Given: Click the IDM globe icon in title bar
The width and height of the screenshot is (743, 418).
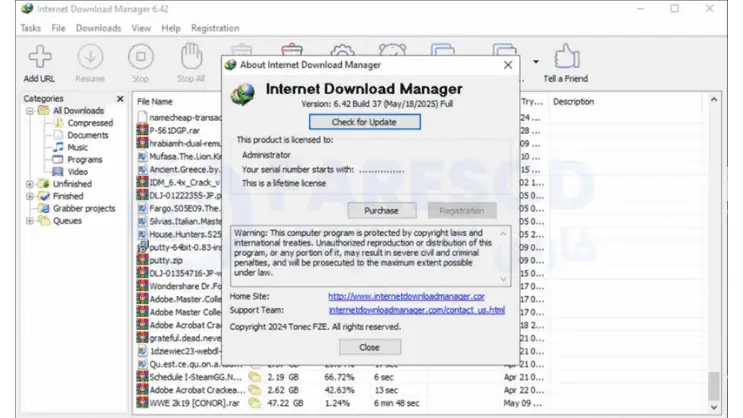Looking at the screenshot, I should (27, 9).
